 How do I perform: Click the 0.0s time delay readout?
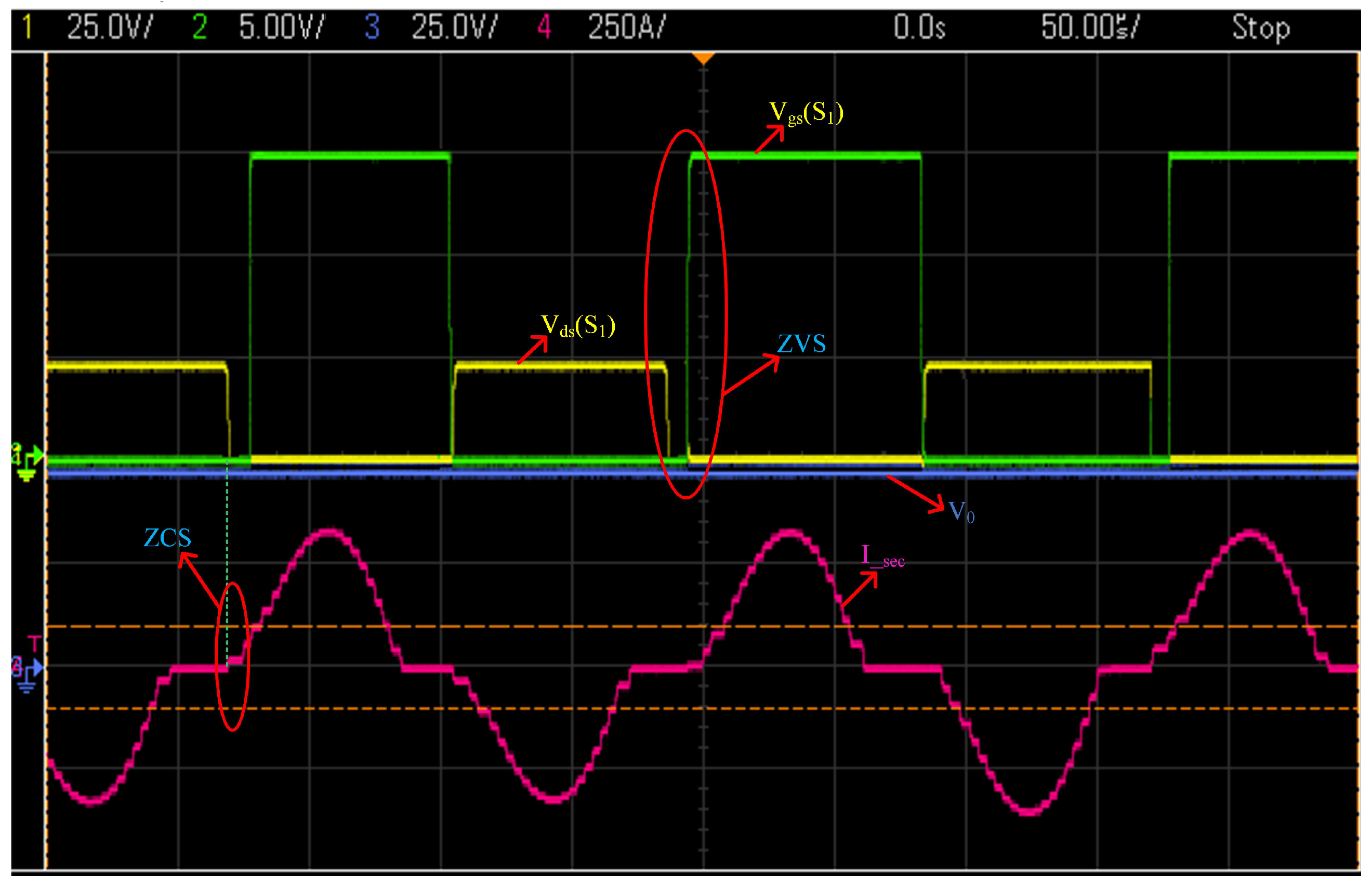point(919,27)
